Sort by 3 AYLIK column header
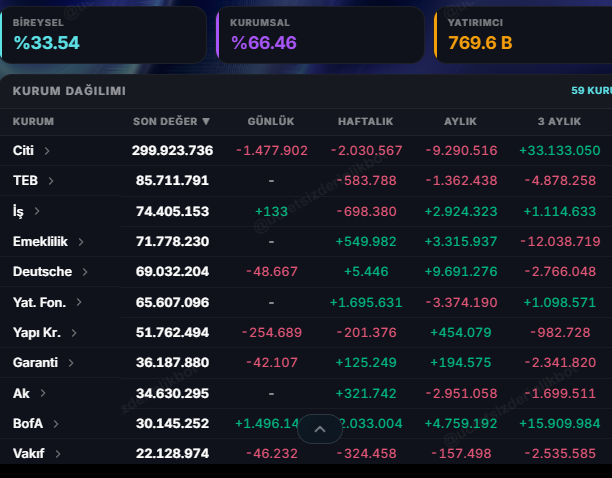The height and width of the screenshot is (478, 612). tap(559, 121)
